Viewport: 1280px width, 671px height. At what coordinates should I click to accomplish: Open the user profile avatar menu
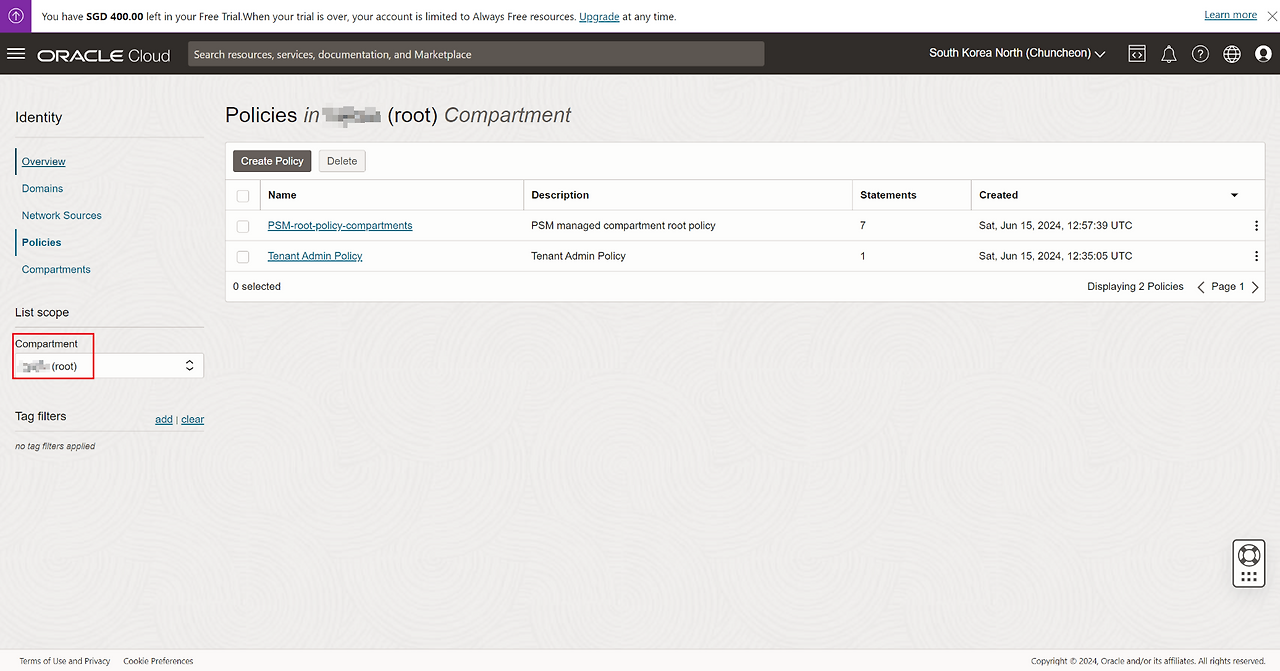pos(1263,54)
